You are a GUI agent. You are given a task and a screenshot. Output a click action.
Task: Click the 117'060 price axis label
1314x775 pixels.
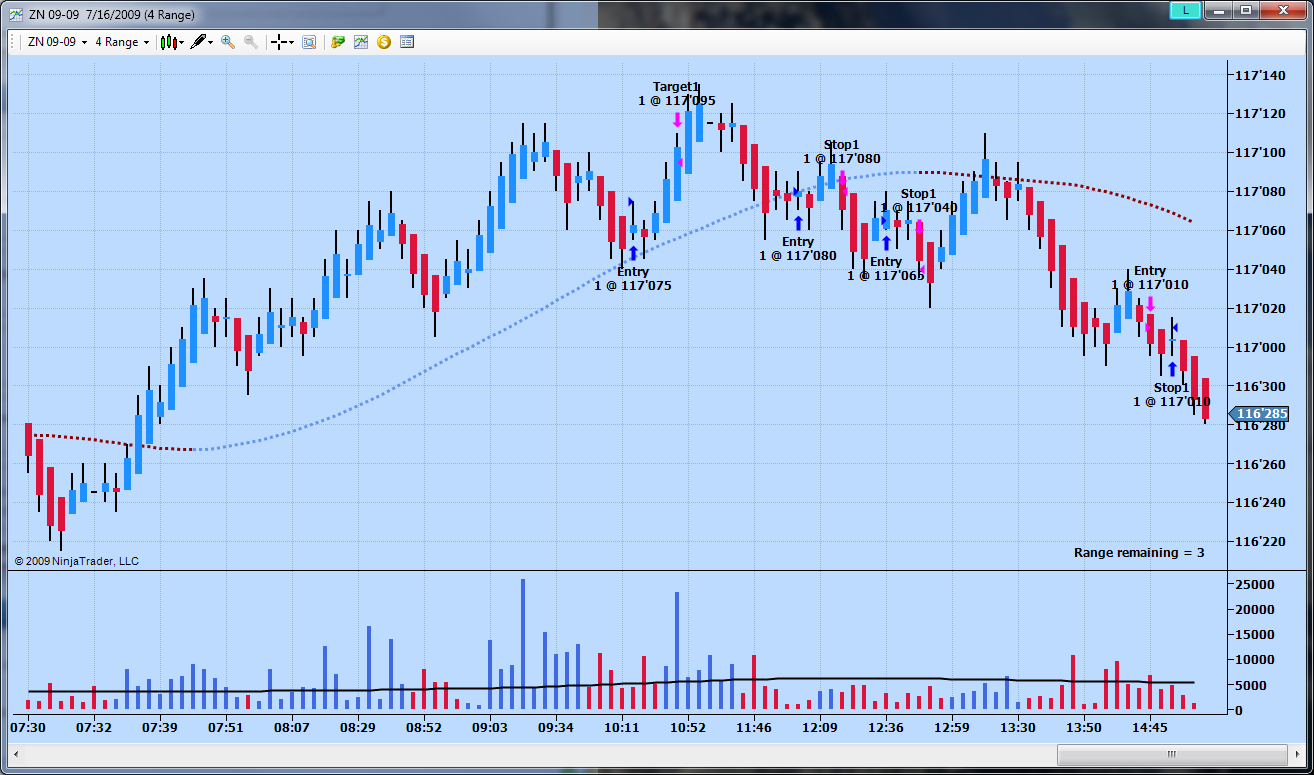coord(1260,231)
